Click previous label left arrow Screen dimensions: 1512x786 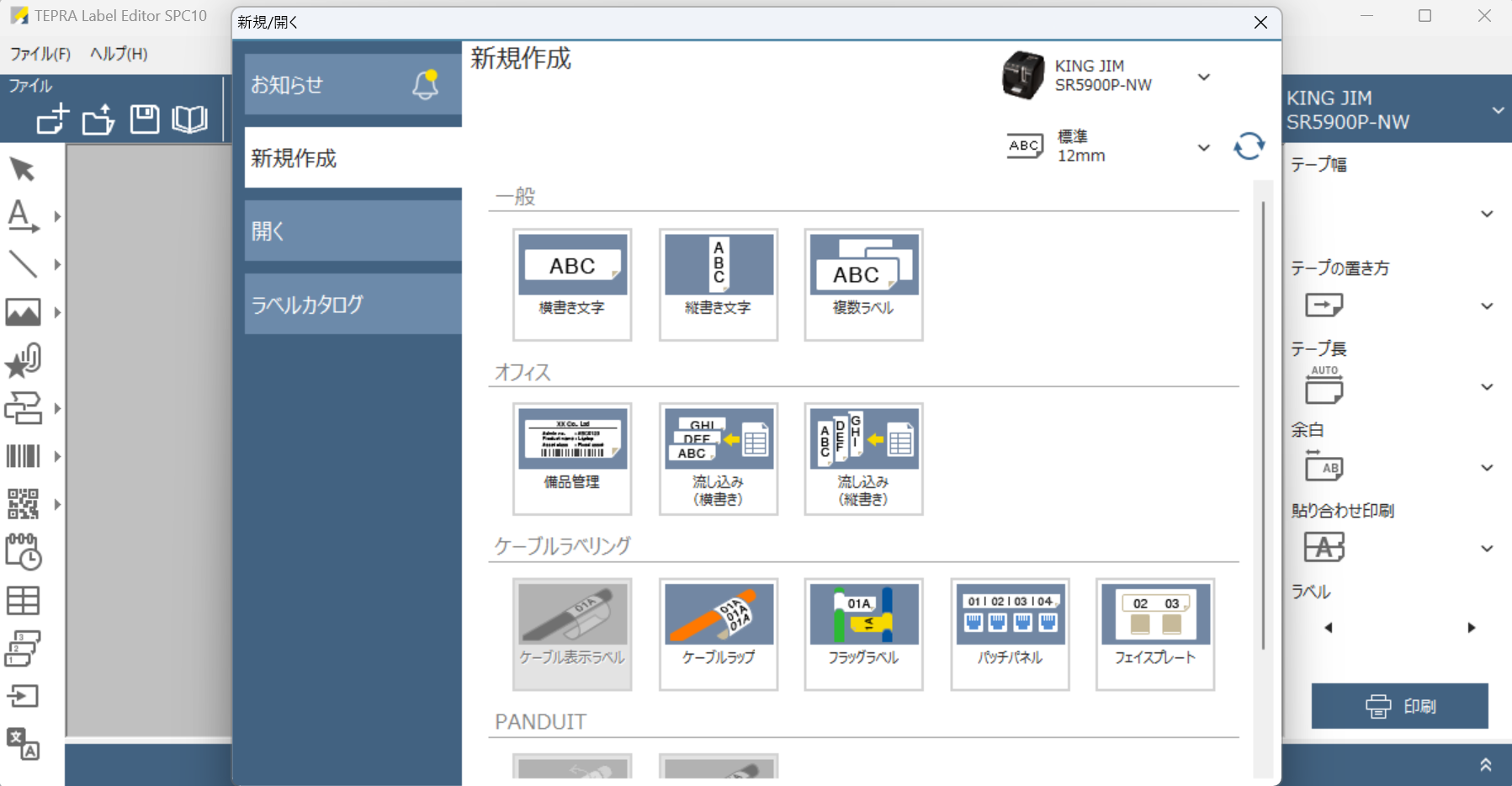click(x=1329, y=628)
